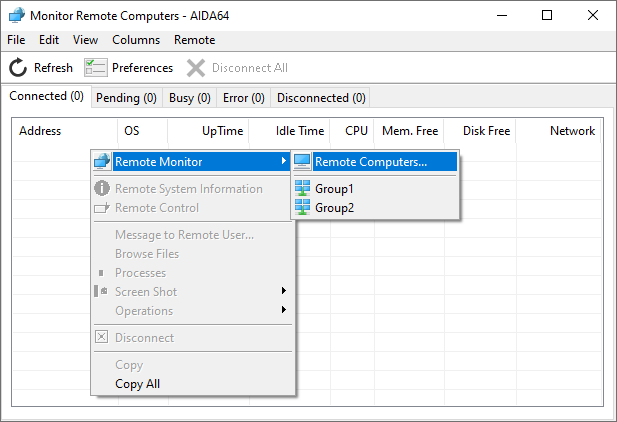Click the Group2 network icon

(x=302, y=207)
